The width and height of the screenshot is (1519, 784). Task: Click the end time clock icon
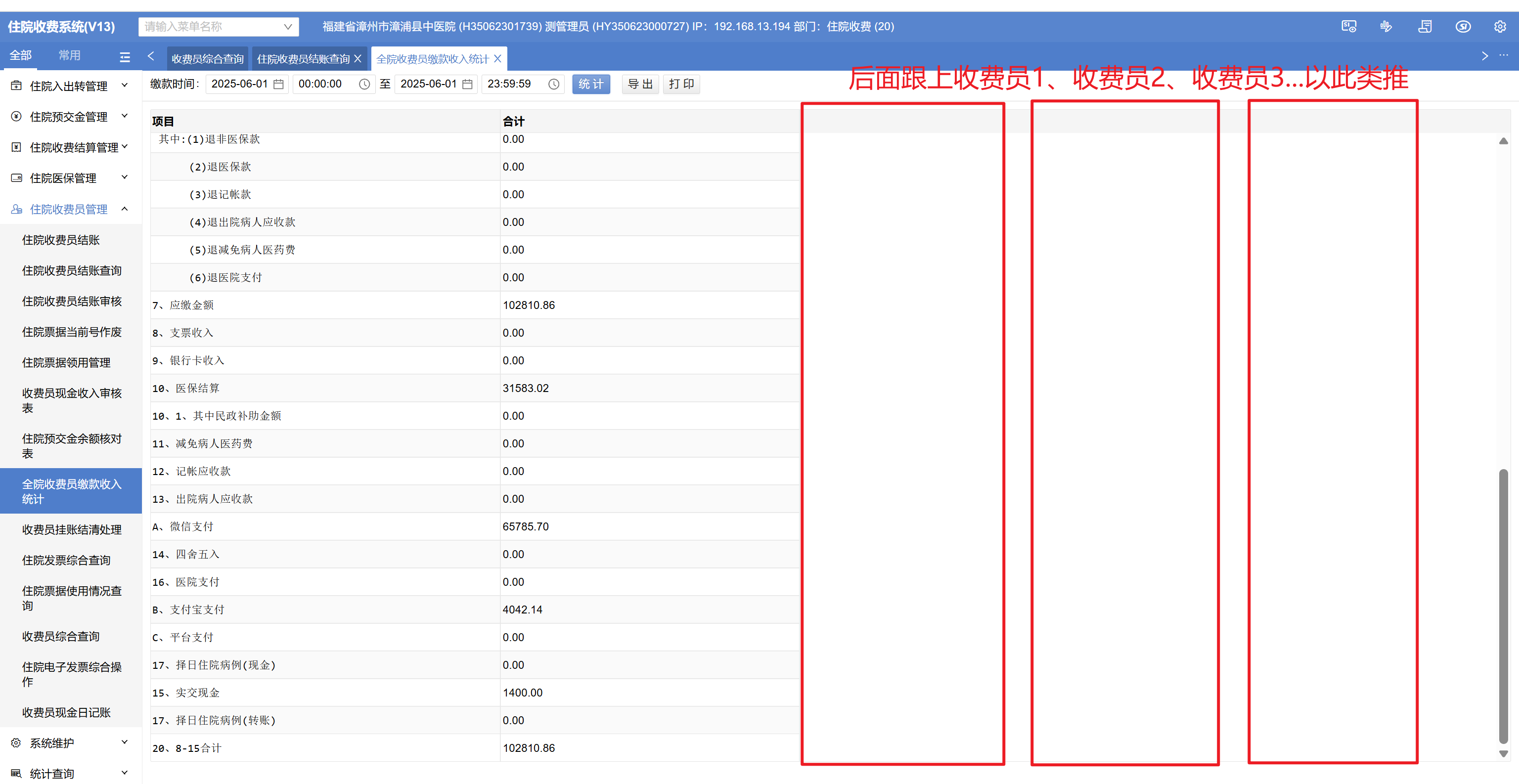tap(554, 85)
